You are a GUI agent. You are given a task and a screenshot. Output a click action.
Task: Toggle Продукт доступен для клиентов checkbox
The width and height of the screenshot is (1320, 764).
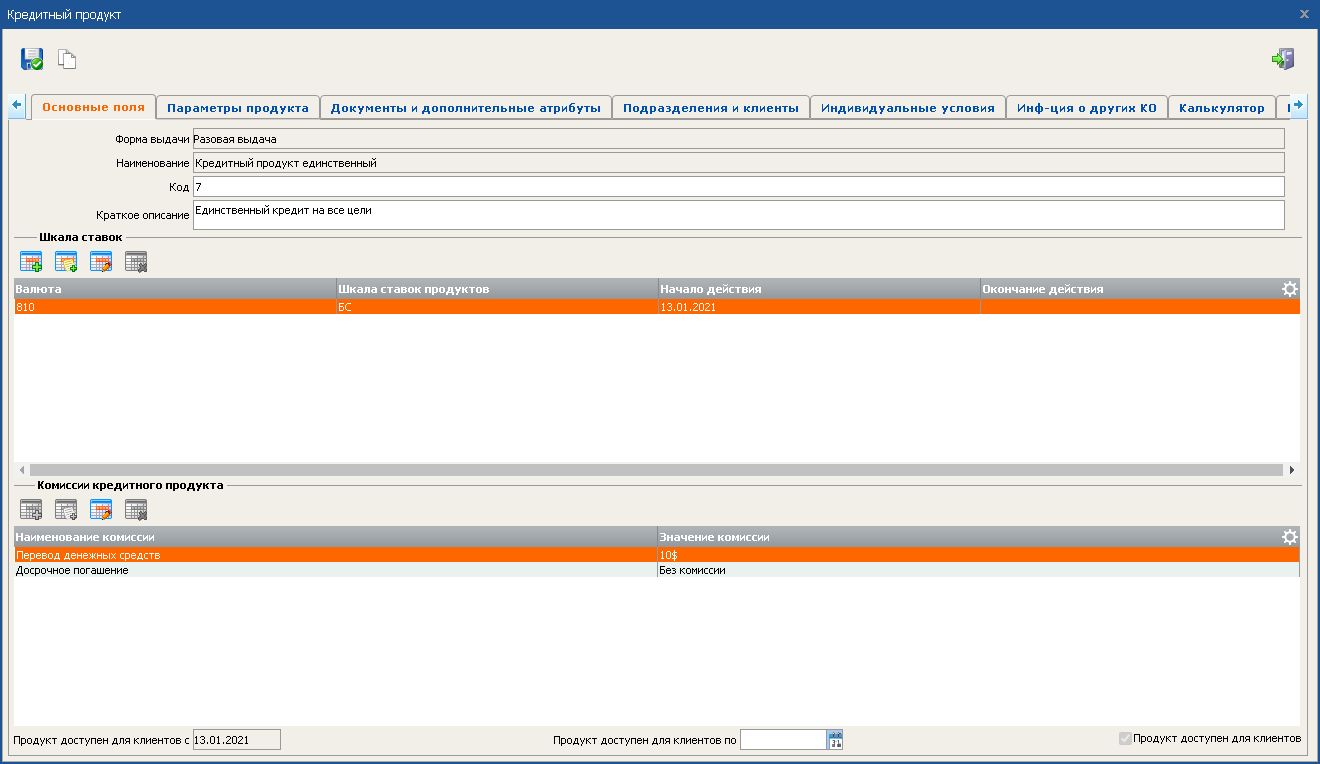coord(1126,738)
